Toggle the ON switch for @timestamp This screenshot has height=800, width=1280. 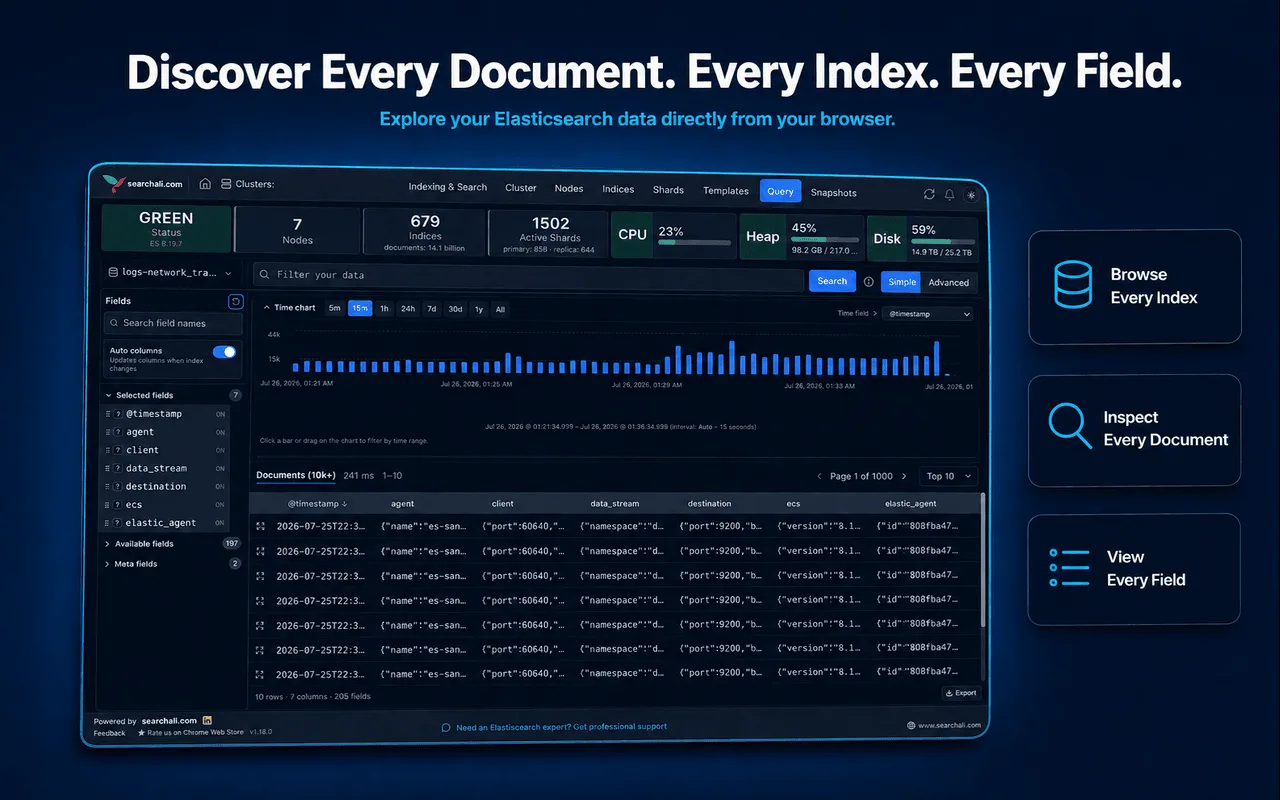point(220,414)
